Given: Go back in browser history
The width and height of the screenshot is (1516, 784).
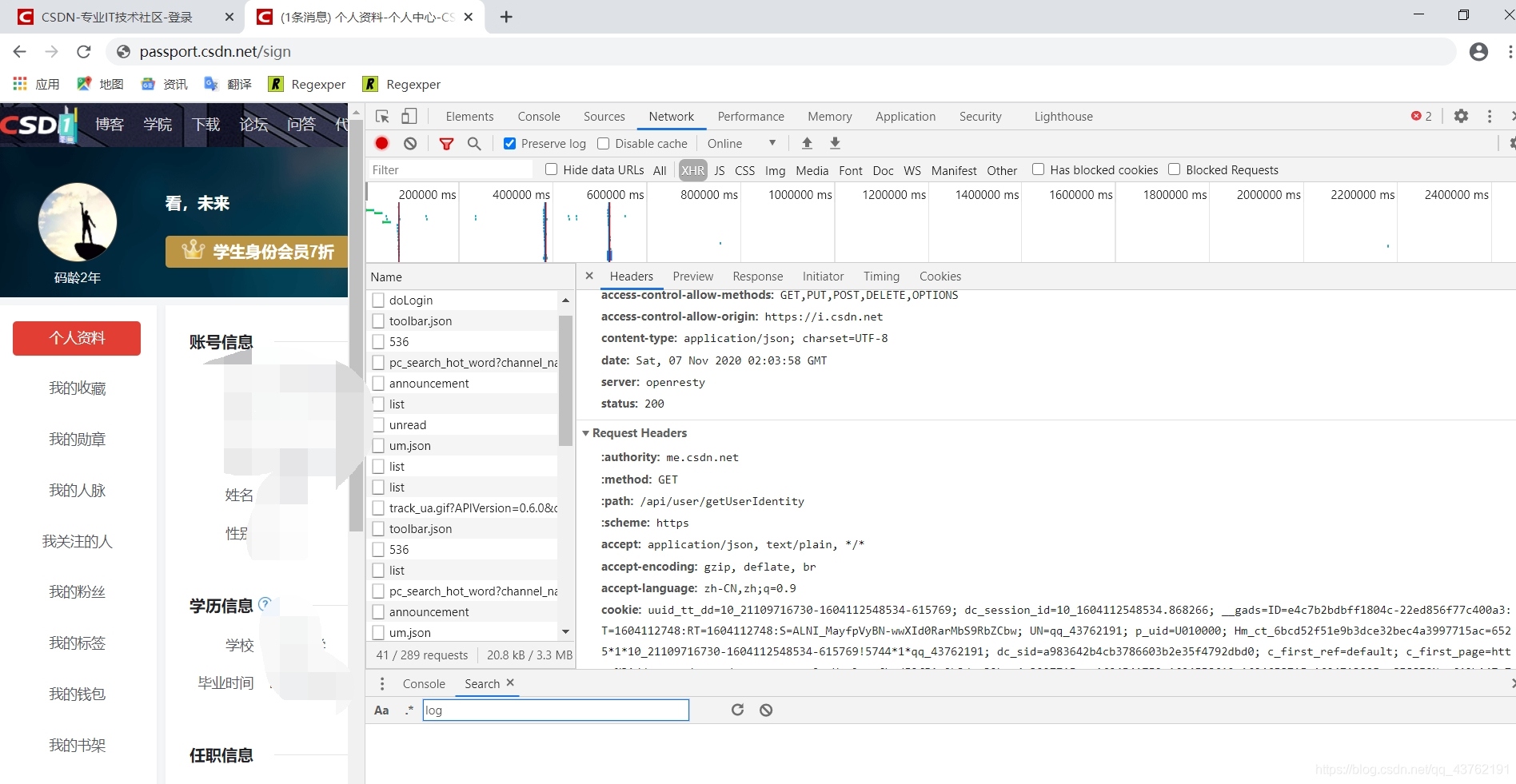Looking at the screenshot, I should coord(20,51).
